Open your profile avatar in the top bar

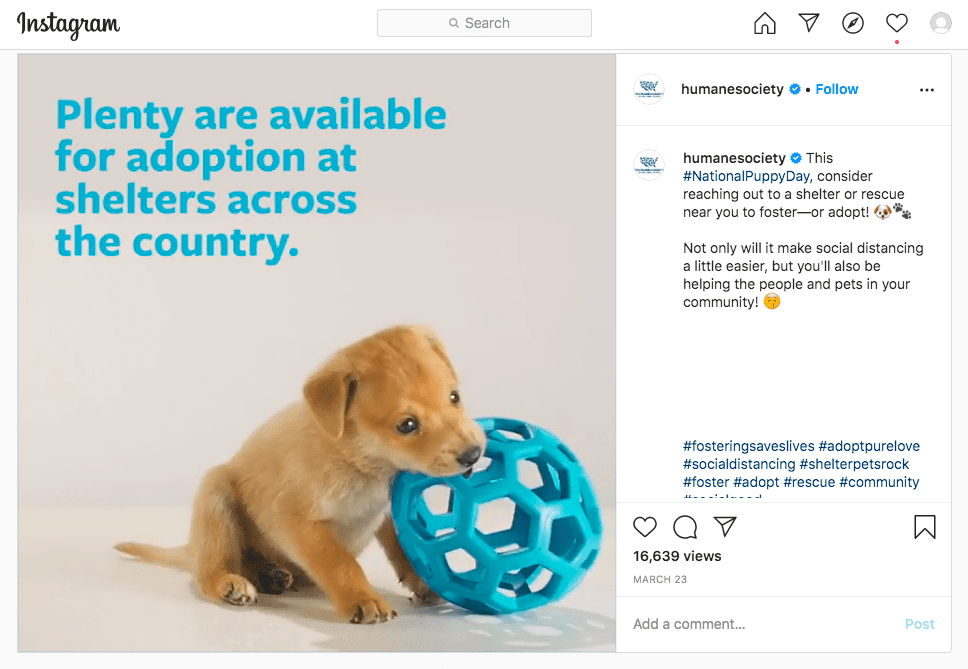pos(940,23)
